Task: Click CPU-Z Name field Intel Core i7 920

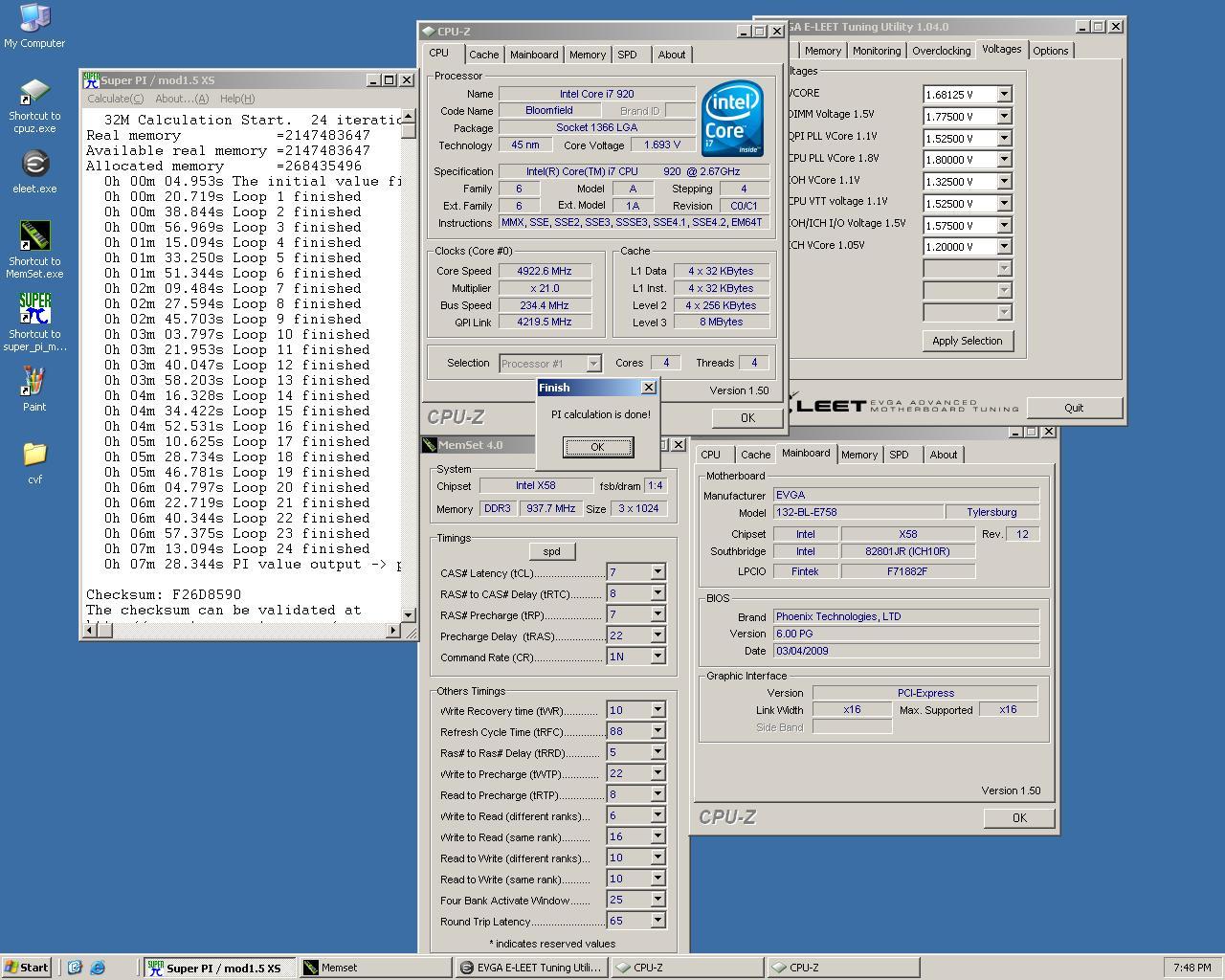Action: click(x=596, y=94)
